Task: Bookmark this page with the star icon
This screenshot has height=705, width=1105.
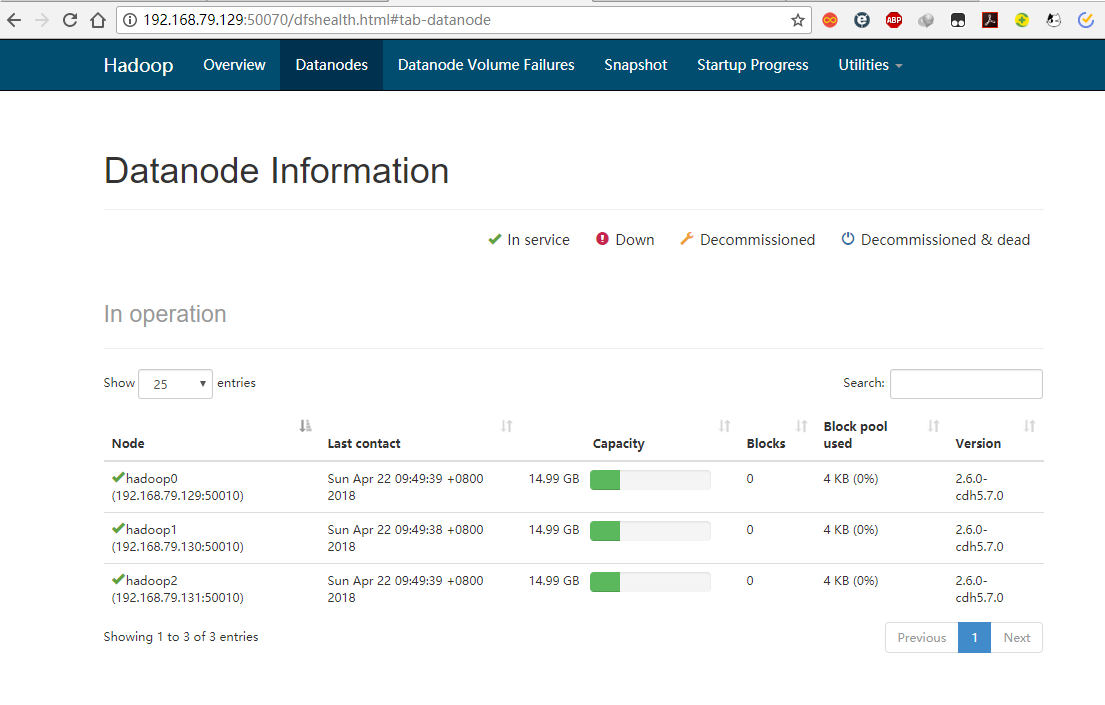Action: (797, 20)
